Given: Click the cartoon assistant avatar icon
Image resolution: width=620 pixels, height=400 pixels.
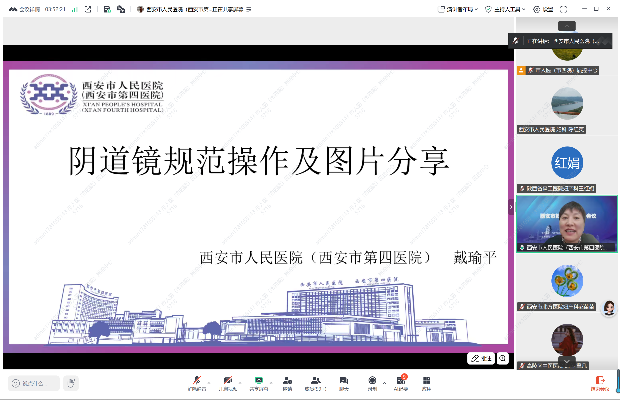Looking at the screenshot, I should click(x=609, y=308).
